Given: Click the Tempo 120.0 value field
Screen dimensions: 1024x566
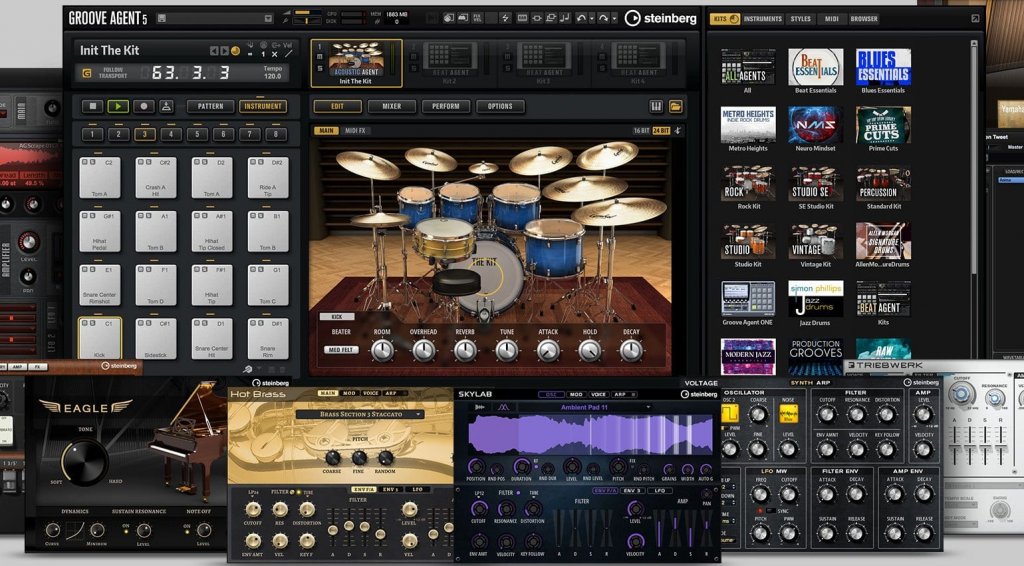Looking at the screenshot, I should (x=273, y=76).
